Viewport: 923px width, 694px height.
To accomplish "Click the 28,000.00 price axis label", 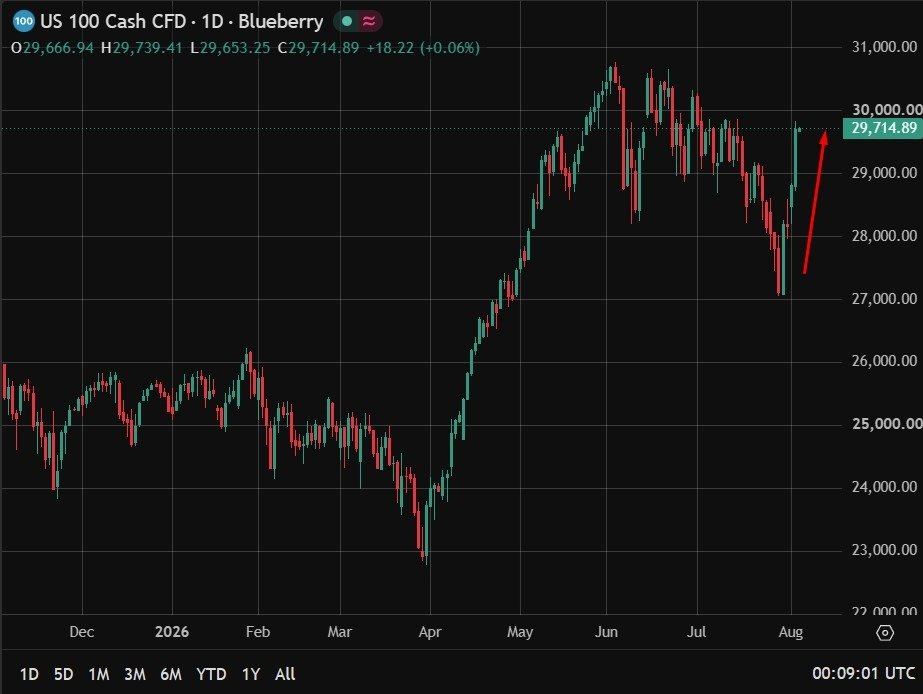I will 884,235.
